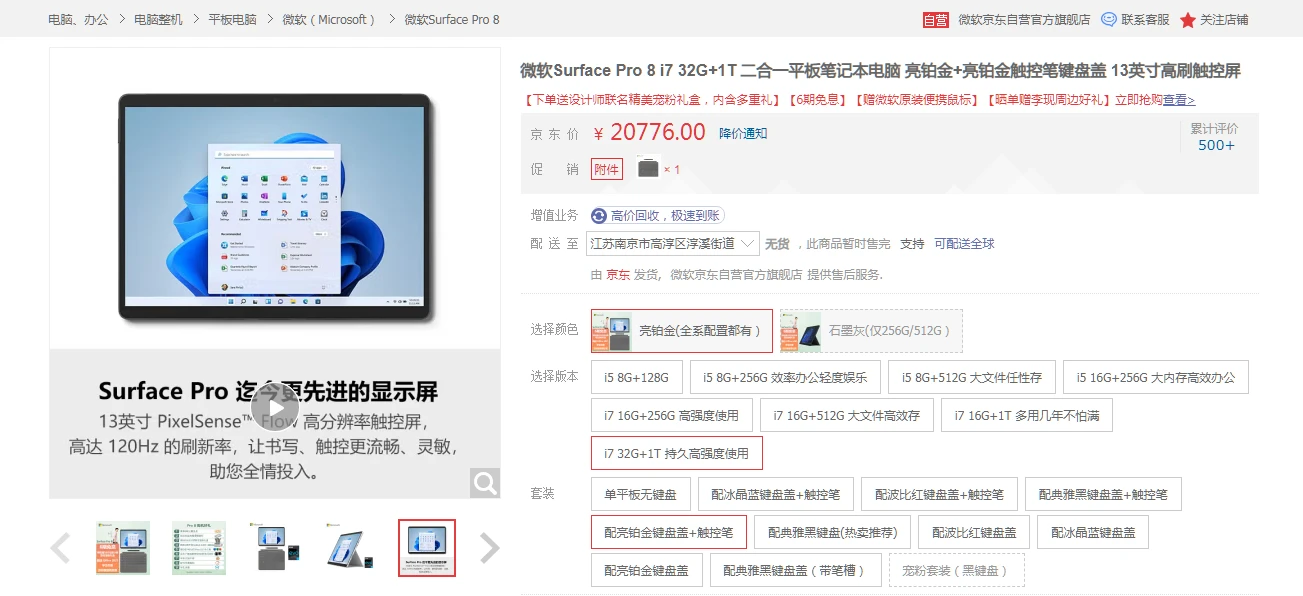This screenshot has width=1303, height=596.
Task: Show previous thumbnails with left arrow
Action: [61, 548]
